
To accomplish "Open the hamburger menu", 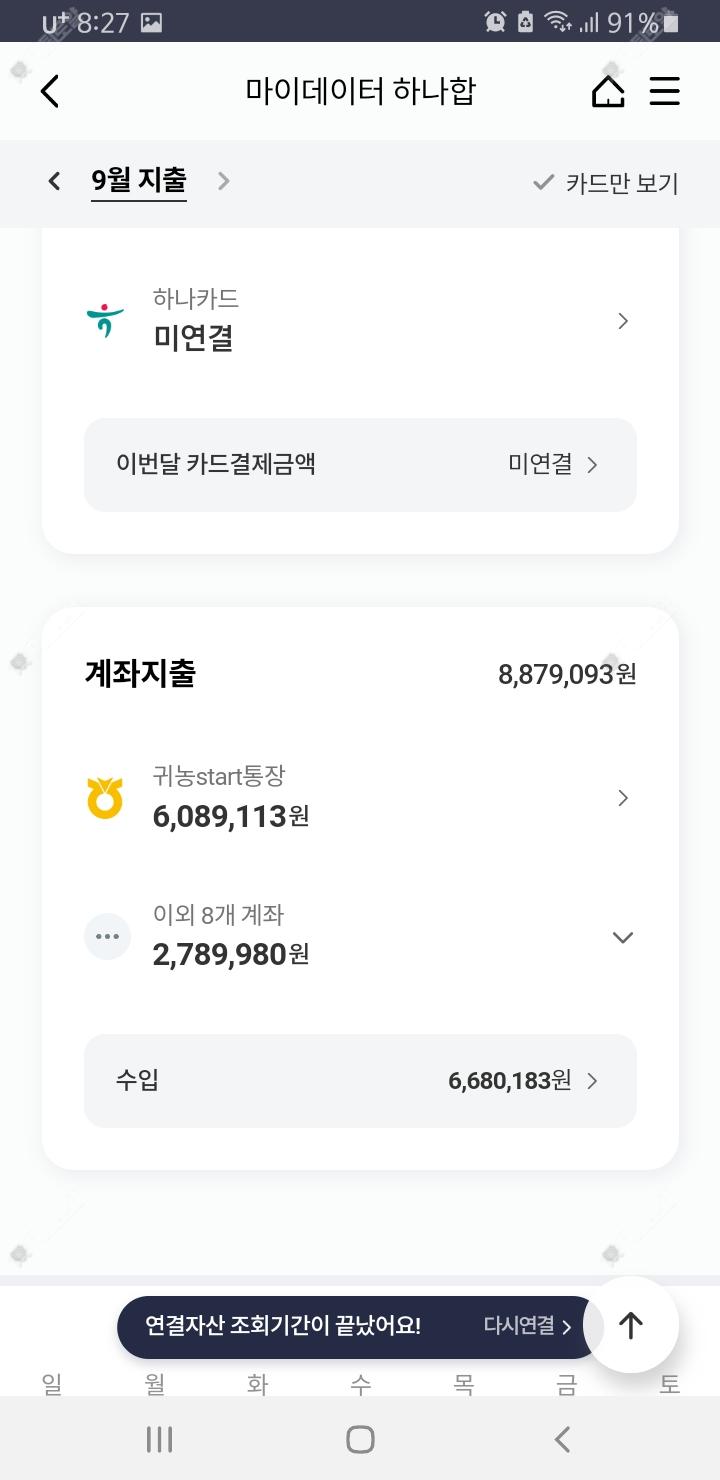I will click(x=665, y=91).
